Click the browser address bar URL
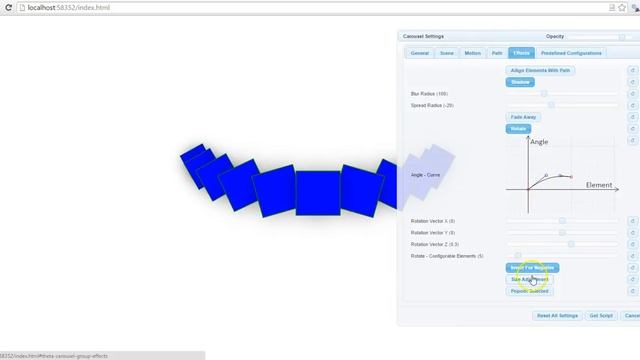This screenshot has height=360, width=640. tap(69, 7)
